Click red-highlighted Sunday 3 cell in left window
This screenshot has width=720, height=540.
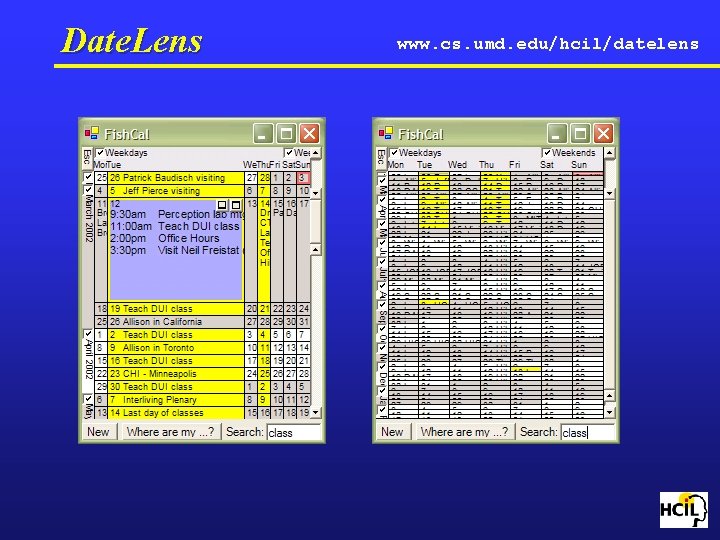(x=303, y=178)
